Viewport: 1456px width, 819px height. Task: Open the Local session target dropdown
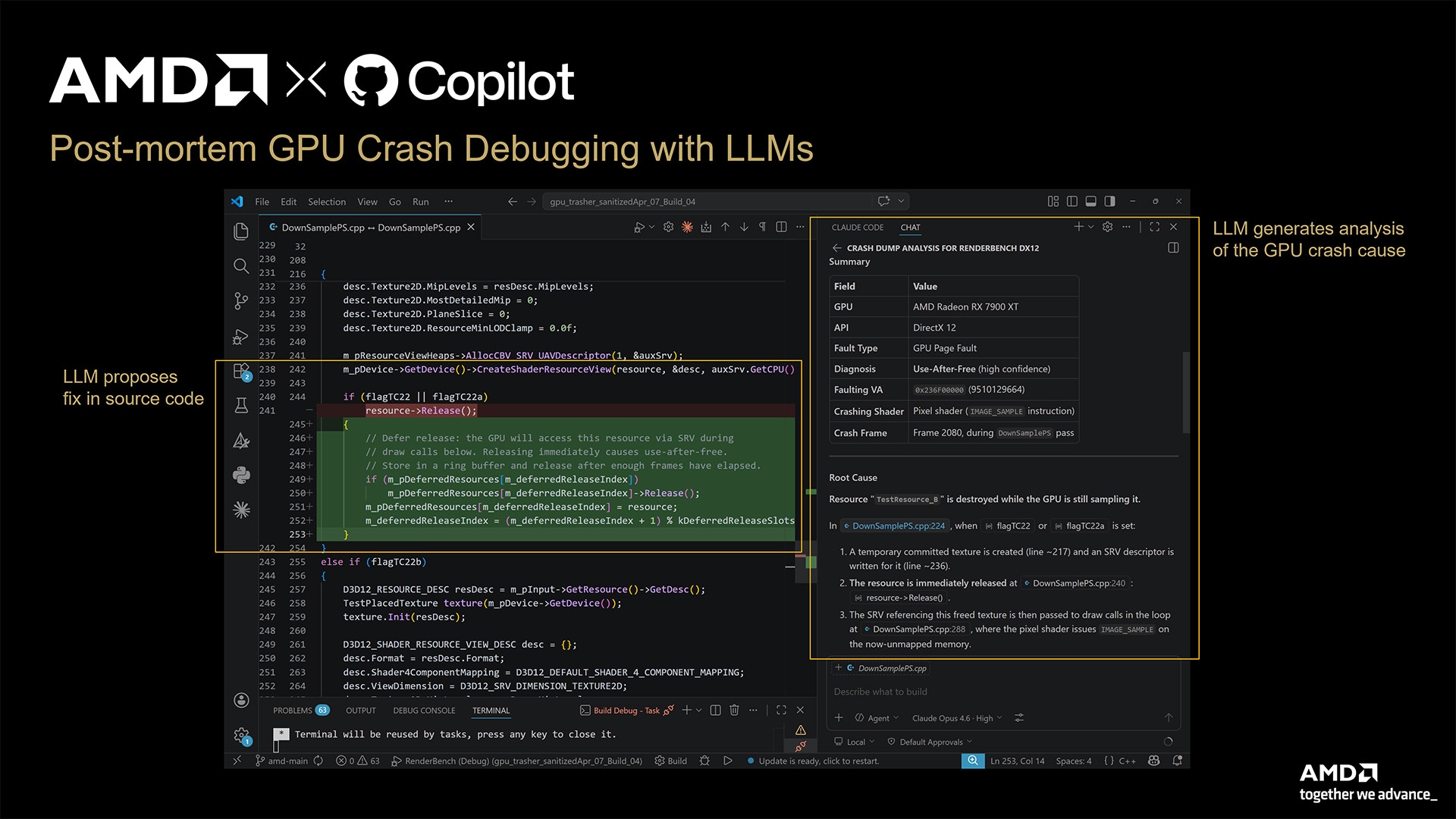pyautogui.click(x=855, y=742)
